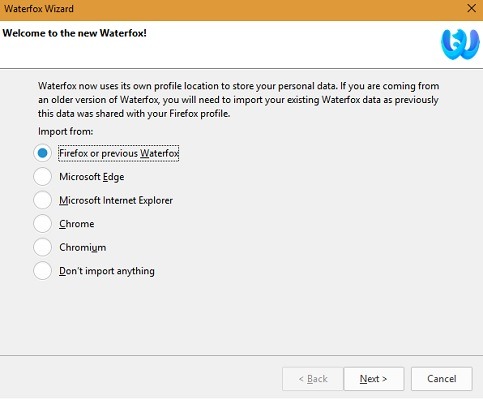Viewport: 483px width, 400px height.
Task: Cancel the import wizard
Action: point(442,379)
